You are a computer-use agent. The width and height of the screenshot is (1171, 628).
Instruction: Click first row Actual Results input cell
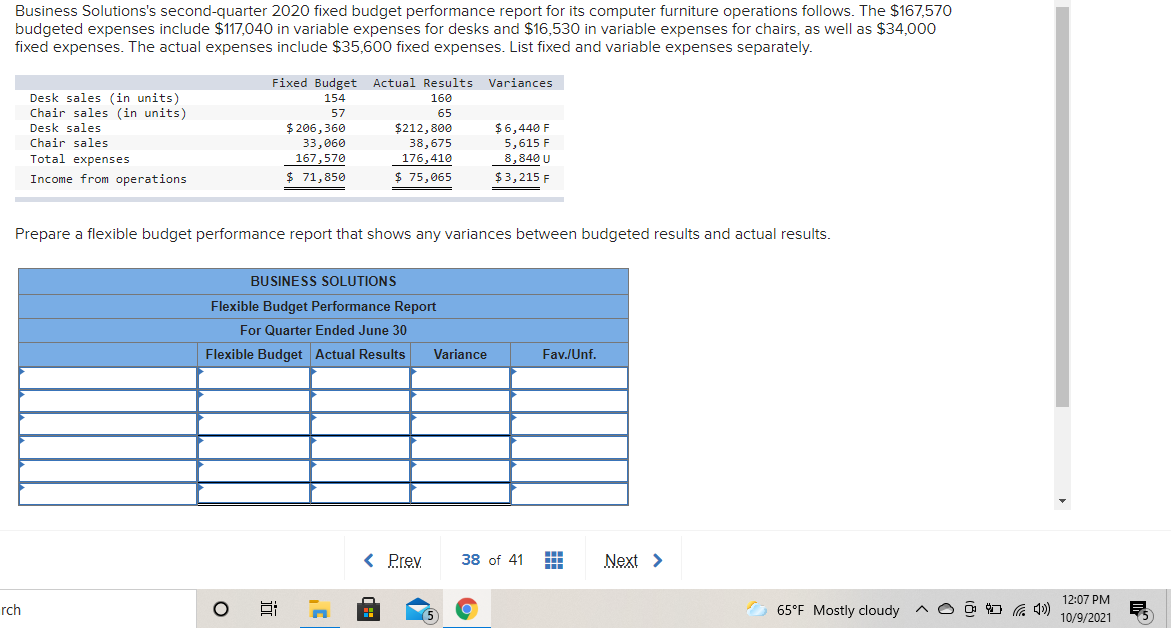pyautogui.click(x=361, y=378)
